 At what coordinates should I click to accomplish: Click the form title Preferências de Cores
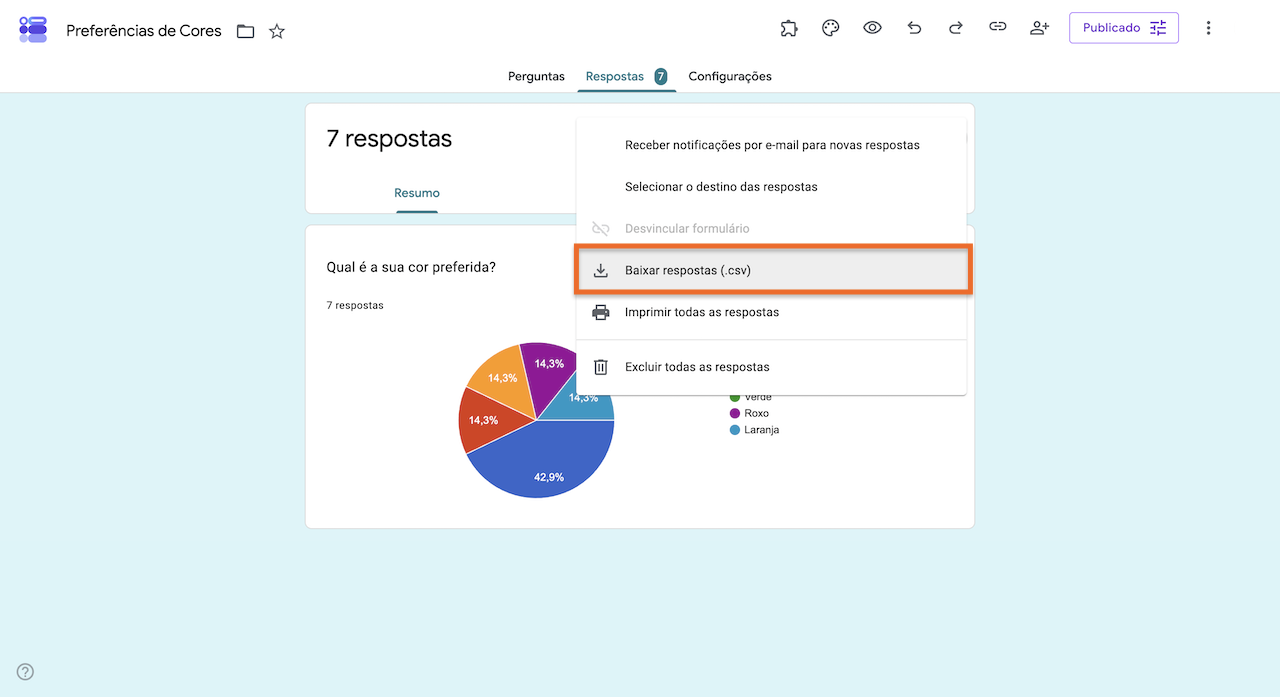pyautogui.click(x=144, y=30)
